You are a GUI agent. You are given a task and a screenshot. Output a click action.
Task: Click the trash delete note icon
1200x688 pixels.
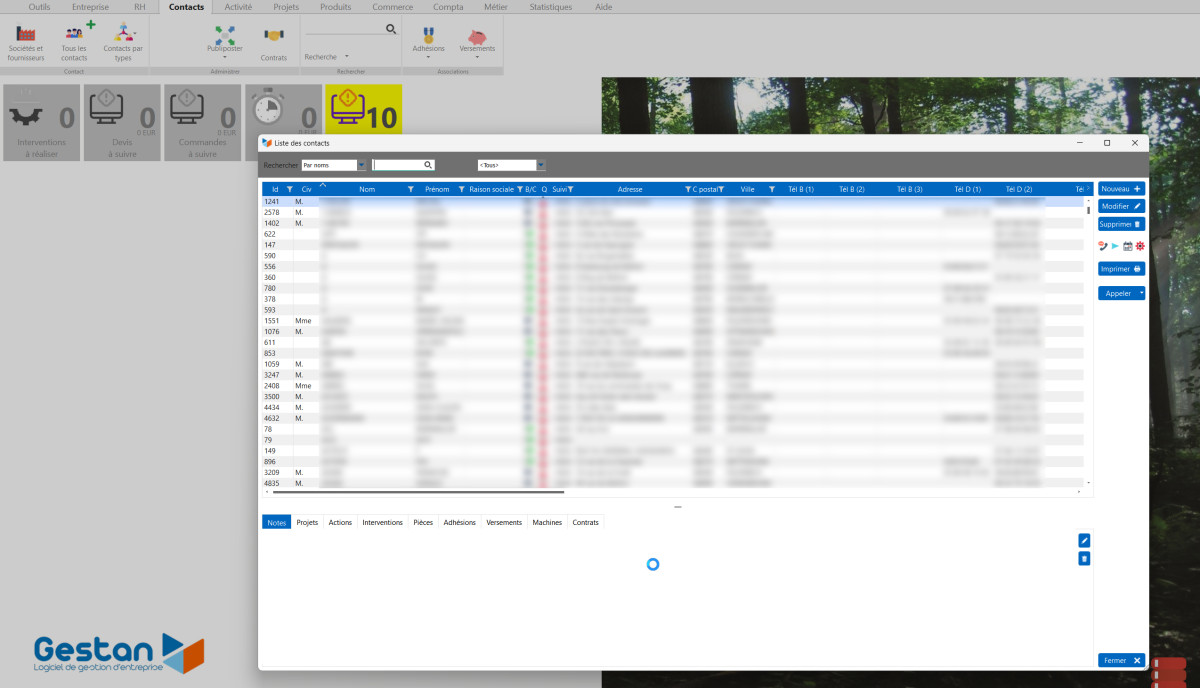pos(1084,558)
